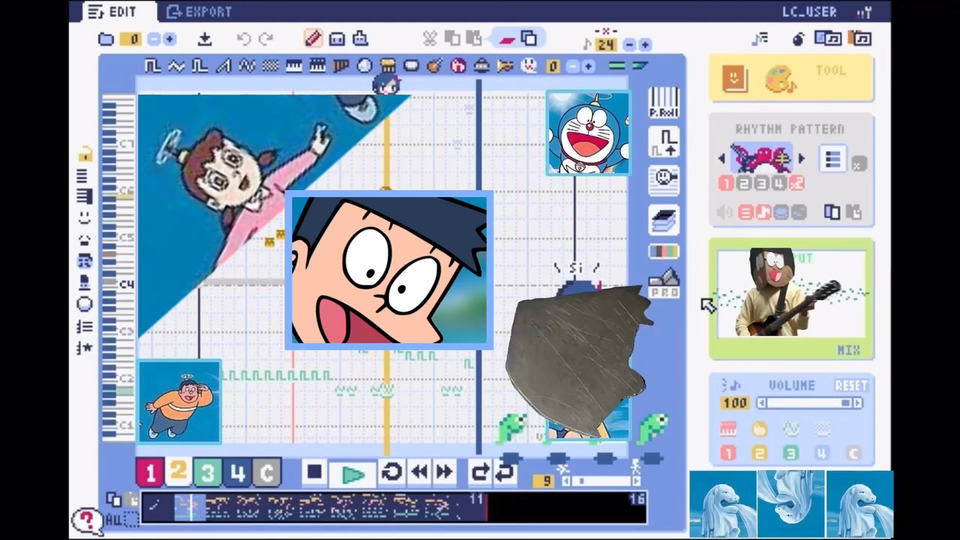Select track 4 button
Screen dimensions: 960x540
(237, 473)
